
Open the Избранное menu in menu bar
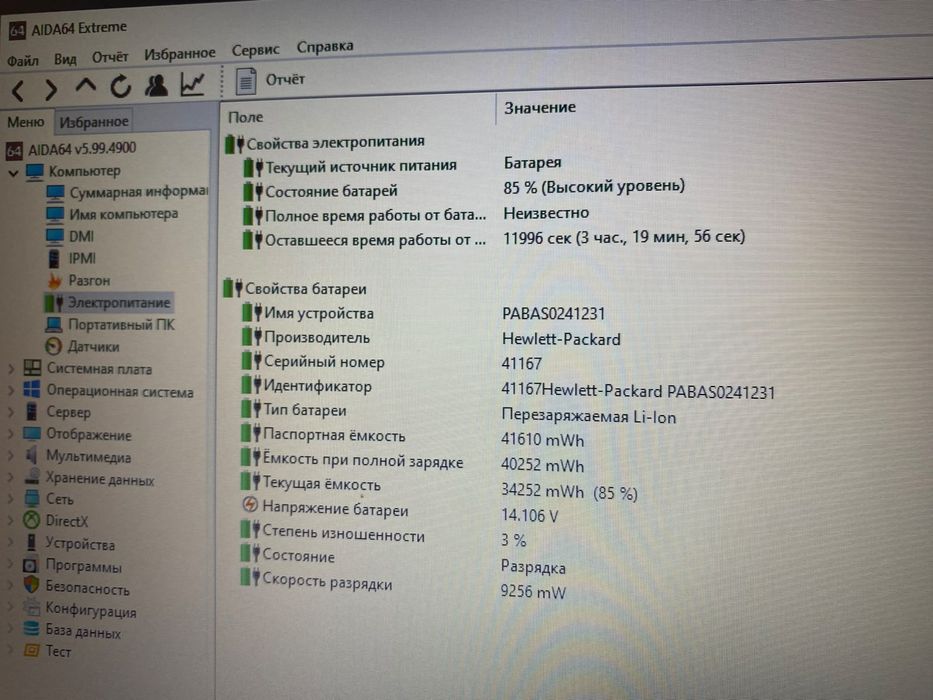click(x=180, y=54)
